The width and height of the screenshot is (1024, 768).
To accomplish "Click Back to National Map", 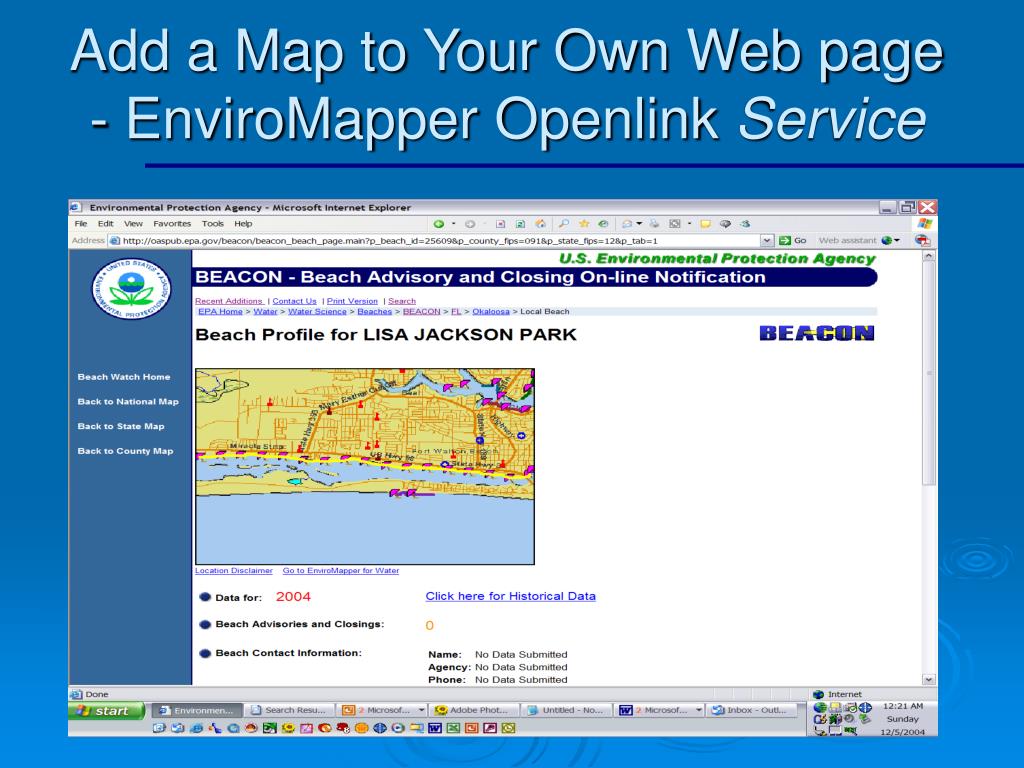I will click(x=128, y=402).
